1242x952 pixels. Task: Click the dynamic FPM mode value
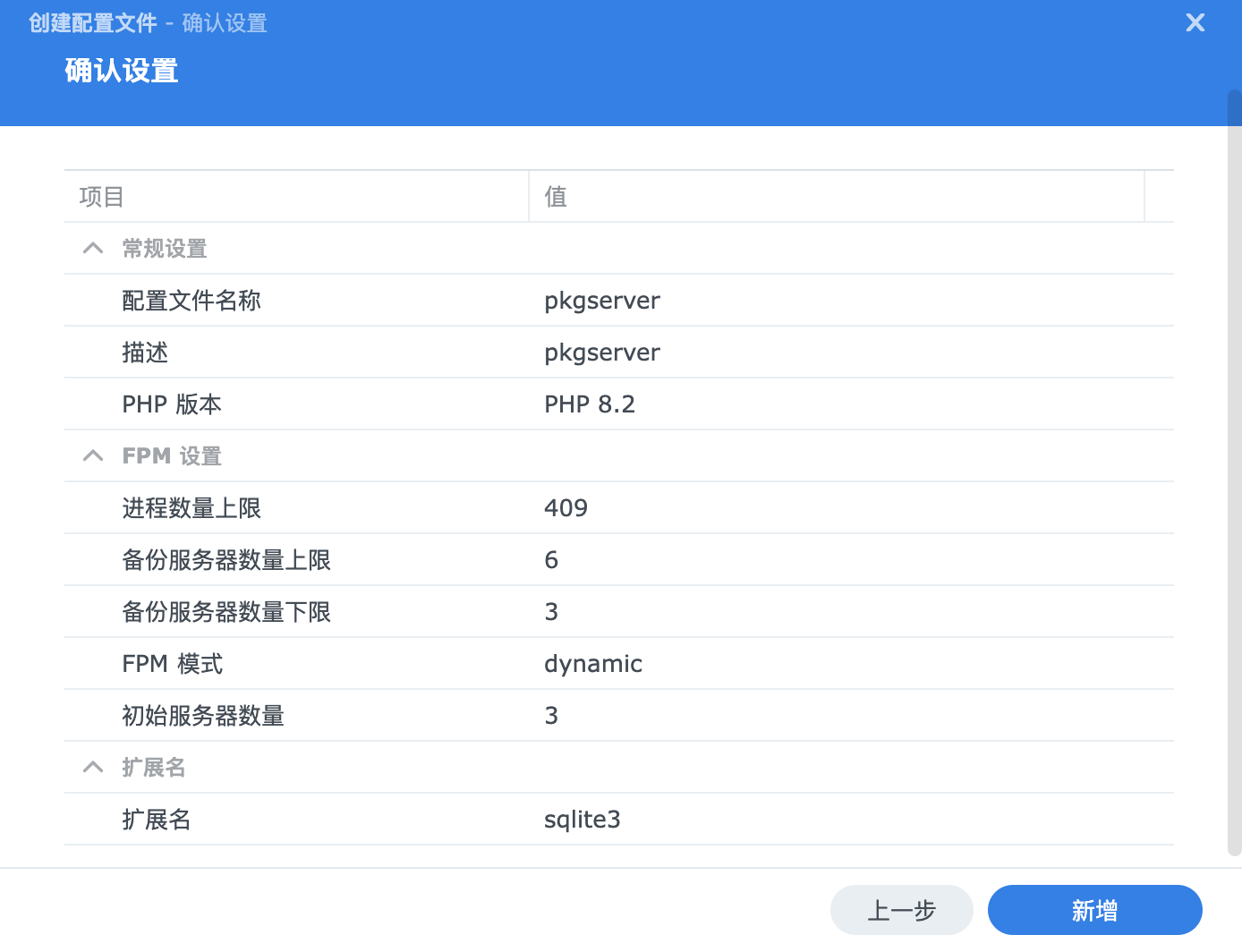coord(593,664)
